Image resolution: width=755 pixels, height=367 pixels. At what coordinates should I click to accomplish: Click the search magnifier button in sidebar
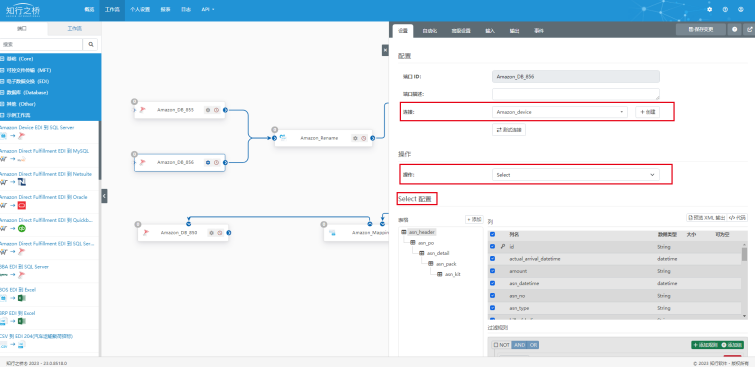tap(91, 44)
